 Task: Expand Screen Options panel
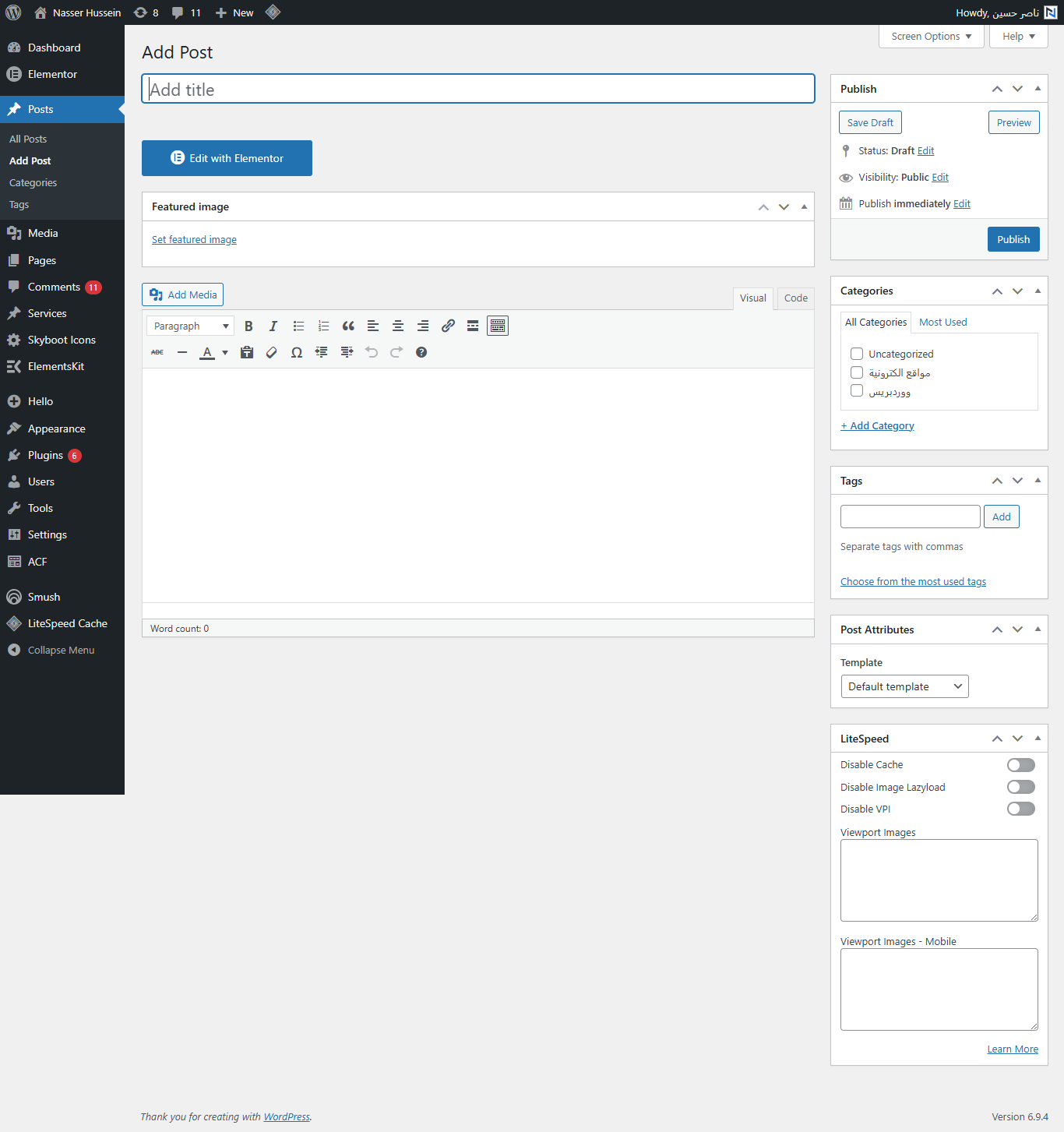pyautogui.click(x=932, y=37)
